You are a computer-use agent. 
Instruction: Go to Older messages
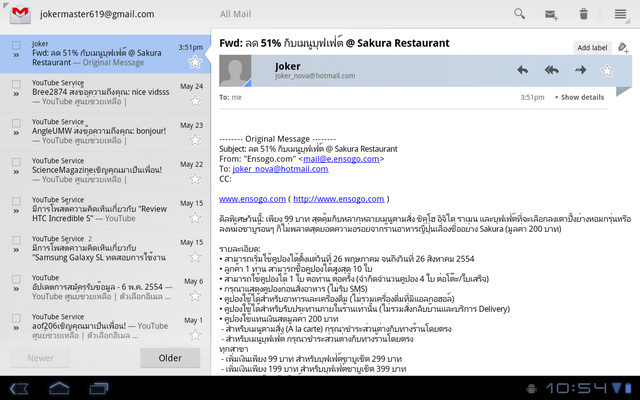pos(170,358)
